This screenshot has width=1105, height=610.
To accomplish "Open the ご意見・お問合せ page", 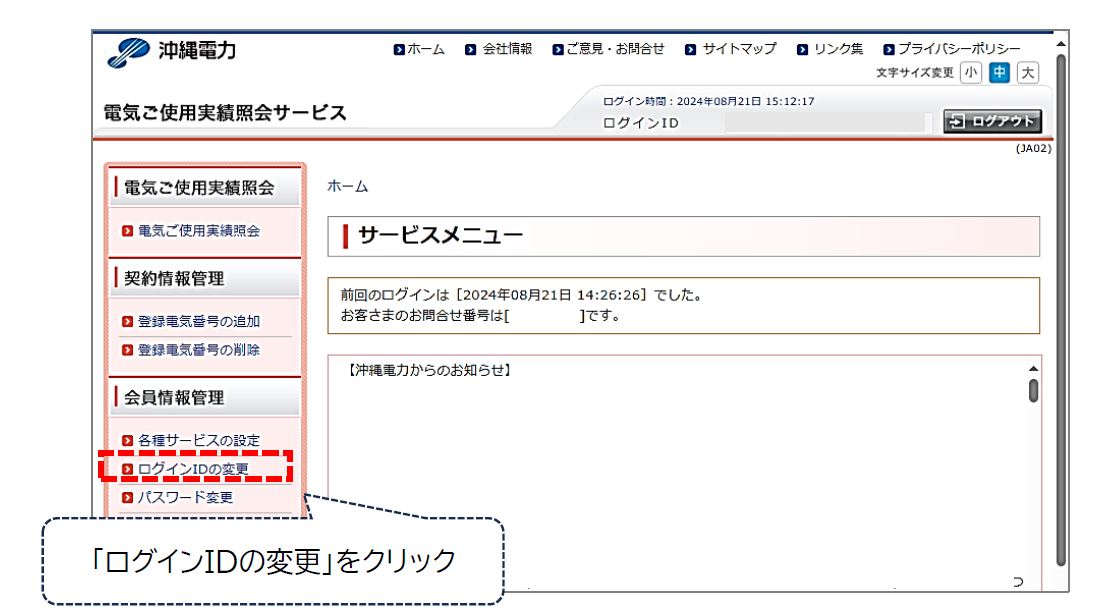I will tap(615, 49).
